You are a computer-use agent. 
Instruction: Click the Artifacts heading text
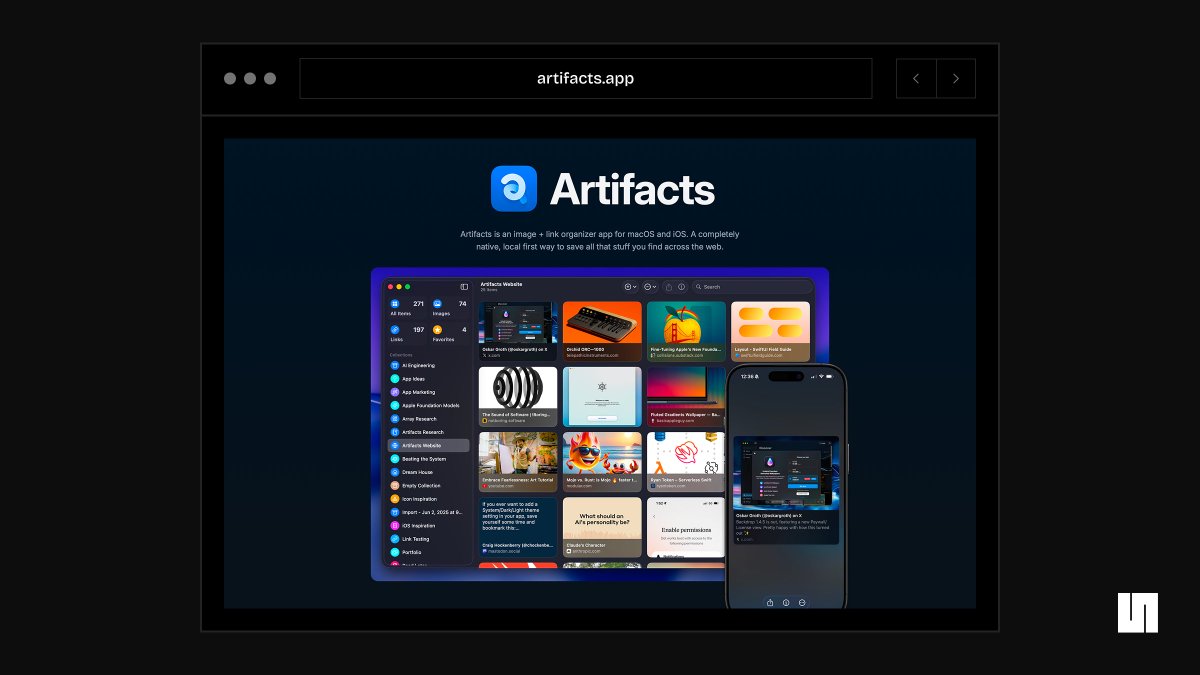(632, 189)
